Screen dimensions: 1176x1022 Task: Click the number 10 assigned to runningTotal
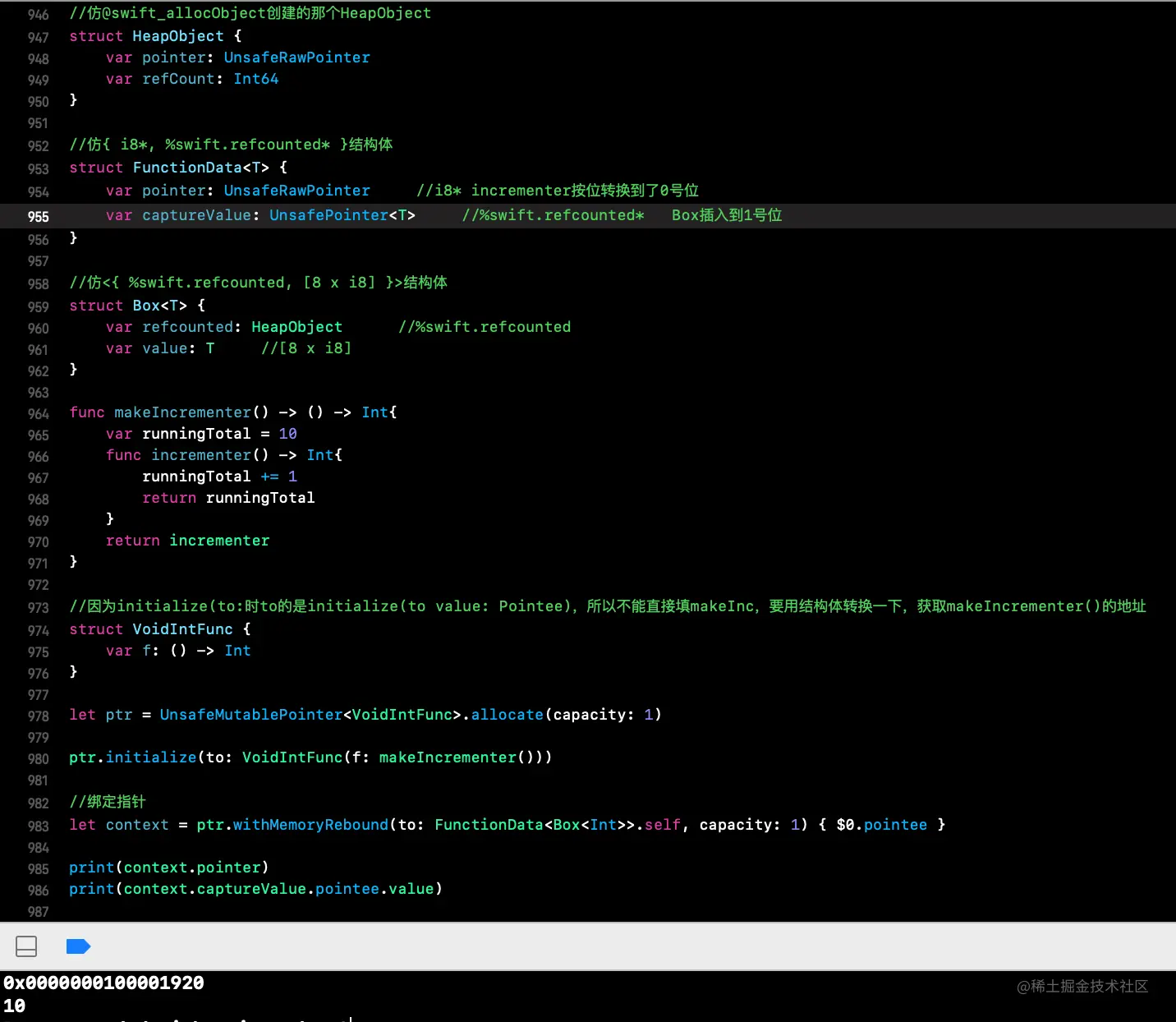tap(287, 434)
